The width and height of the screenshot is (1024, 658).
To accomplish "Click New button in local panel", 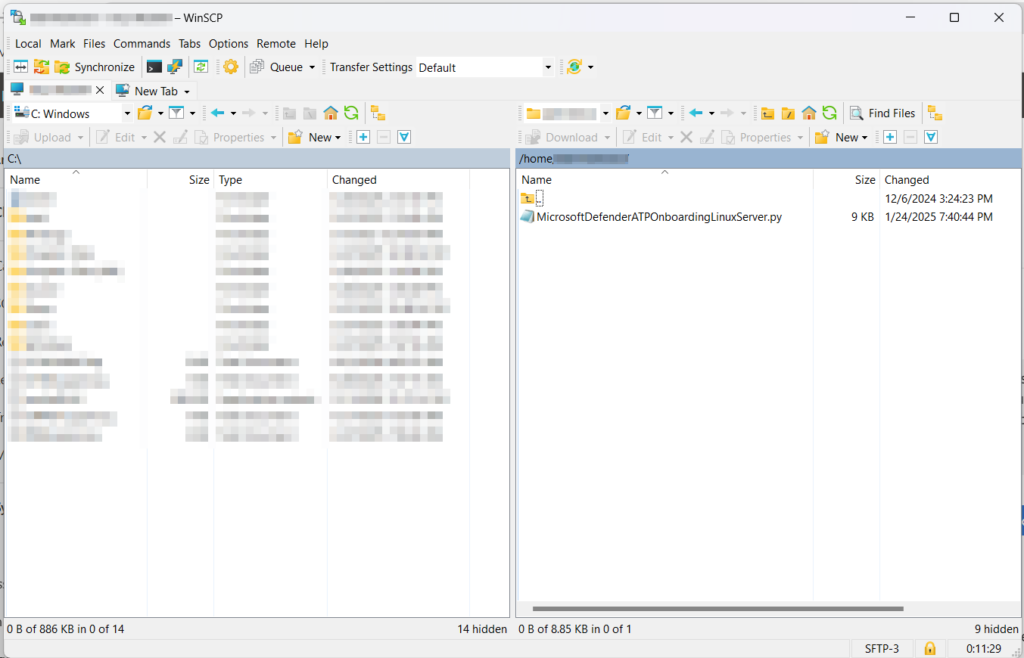I will click(315, 137).
